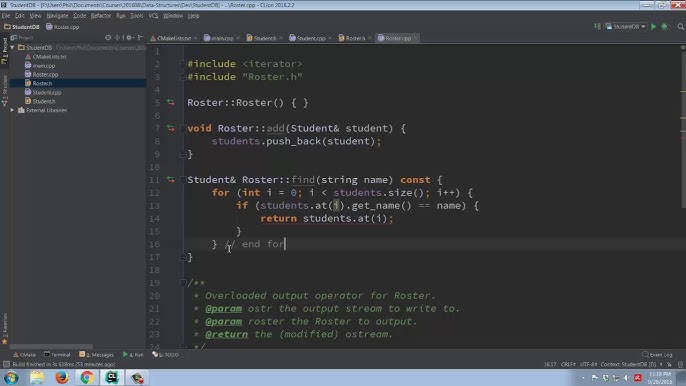This screenshot has width=686, height=386.
Task: Toggle the Project tool window side tab
Action: pyautogui.click(x=4, y=51)
